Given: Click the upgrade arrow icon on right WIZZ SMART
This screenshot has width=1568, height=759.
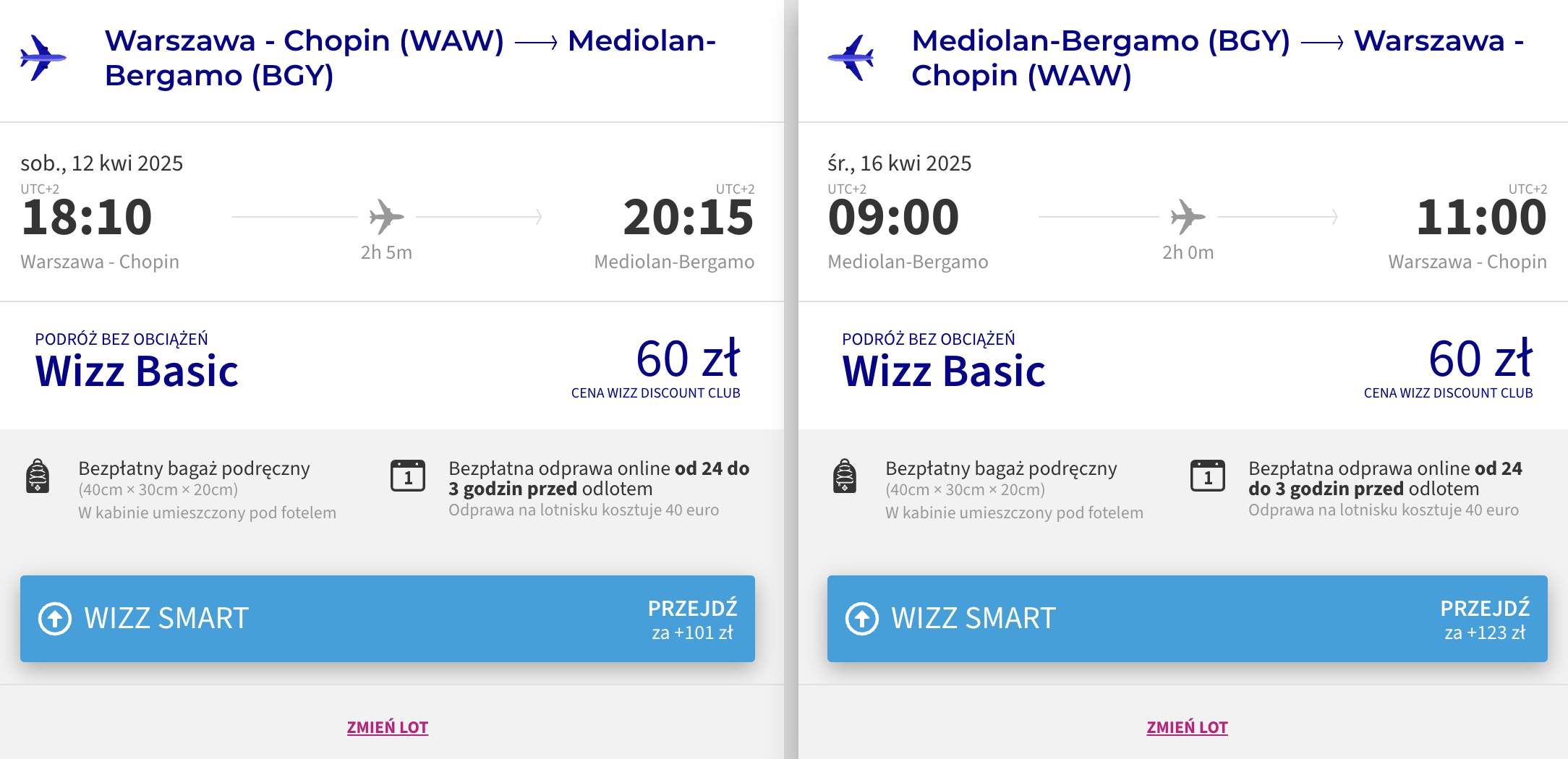Looking at the screenshot, I should (862, 619).
